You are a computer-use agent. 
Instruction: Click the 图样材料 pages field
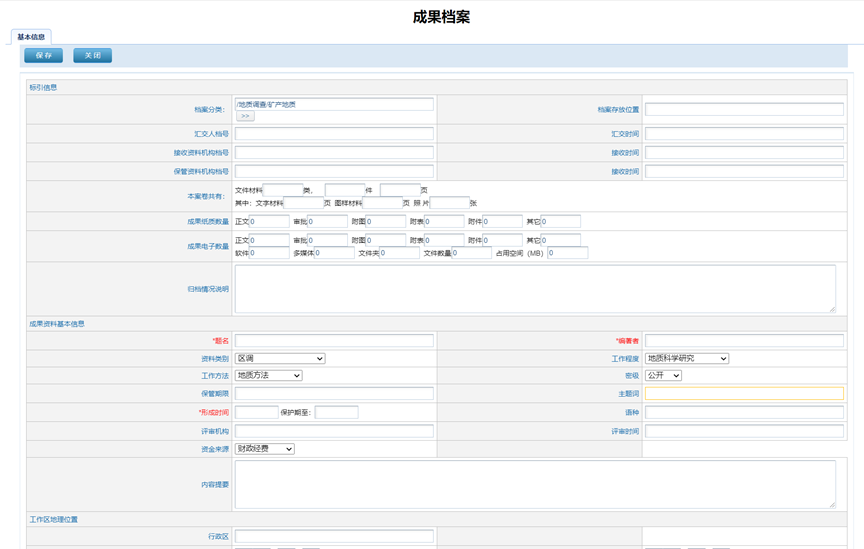pyautogui.click(x=382, y=203)
